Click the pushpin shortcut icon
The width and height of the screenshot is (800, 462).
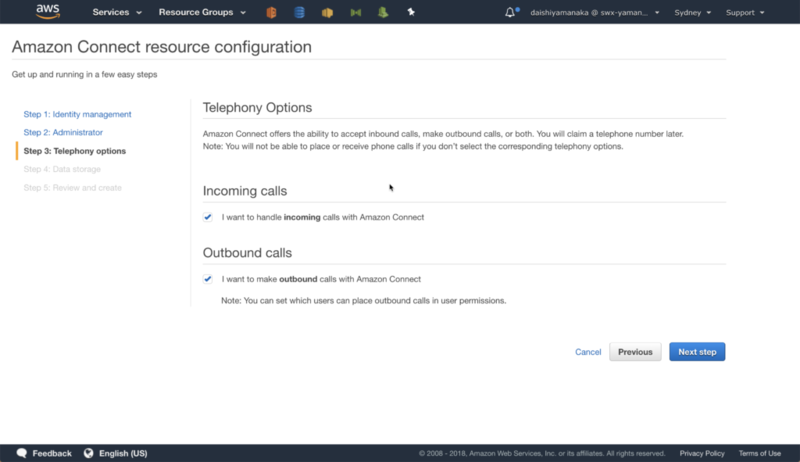[x=411, y=12]
